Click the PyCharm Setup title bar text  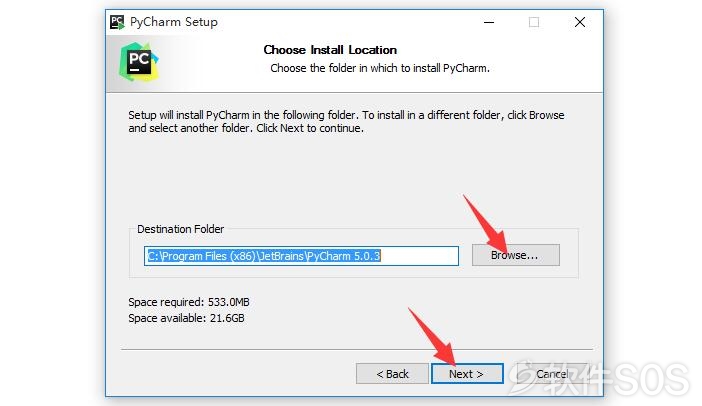tap(174, 22)
